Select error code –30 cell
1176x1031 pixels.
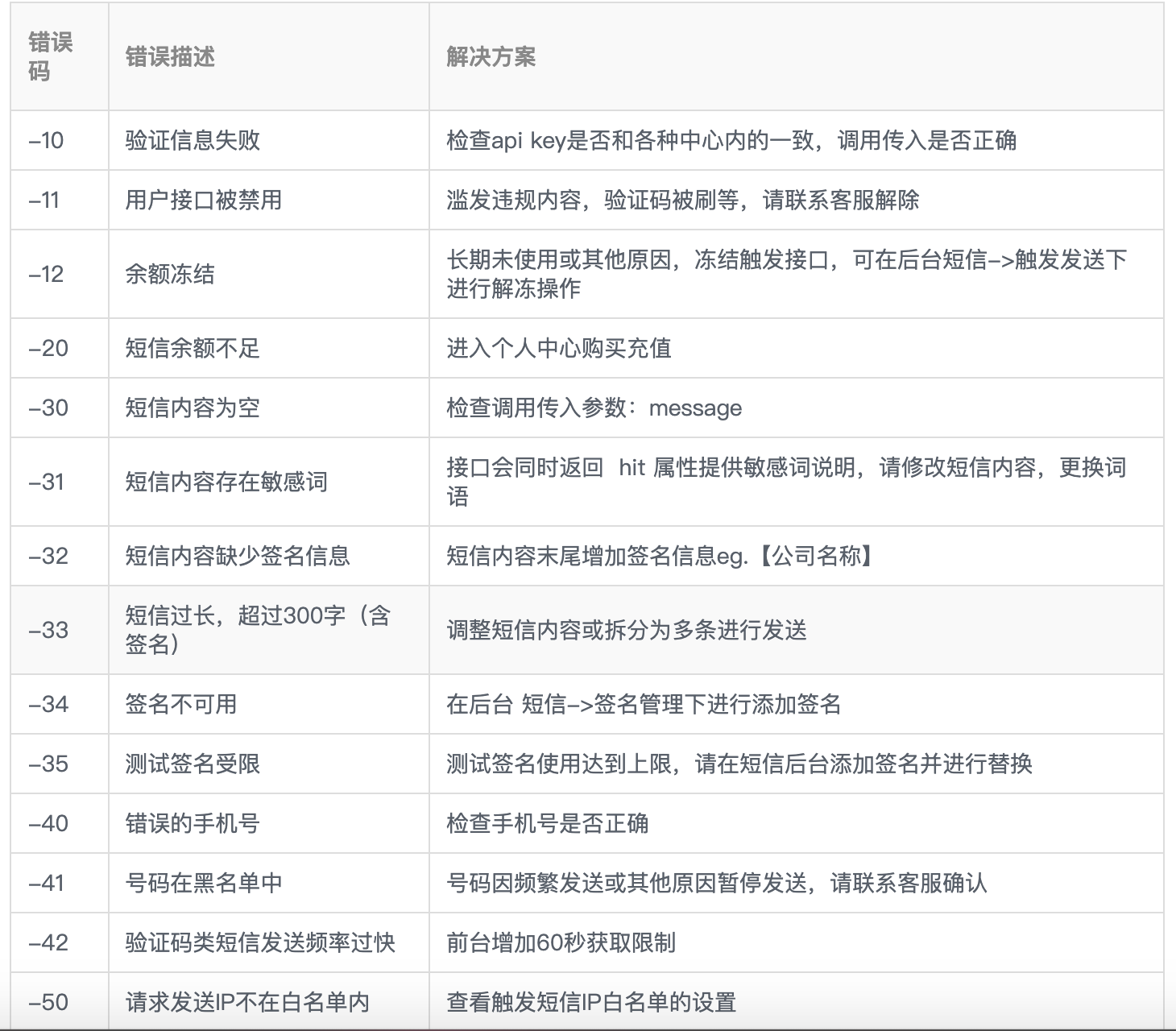pos(48,408)
